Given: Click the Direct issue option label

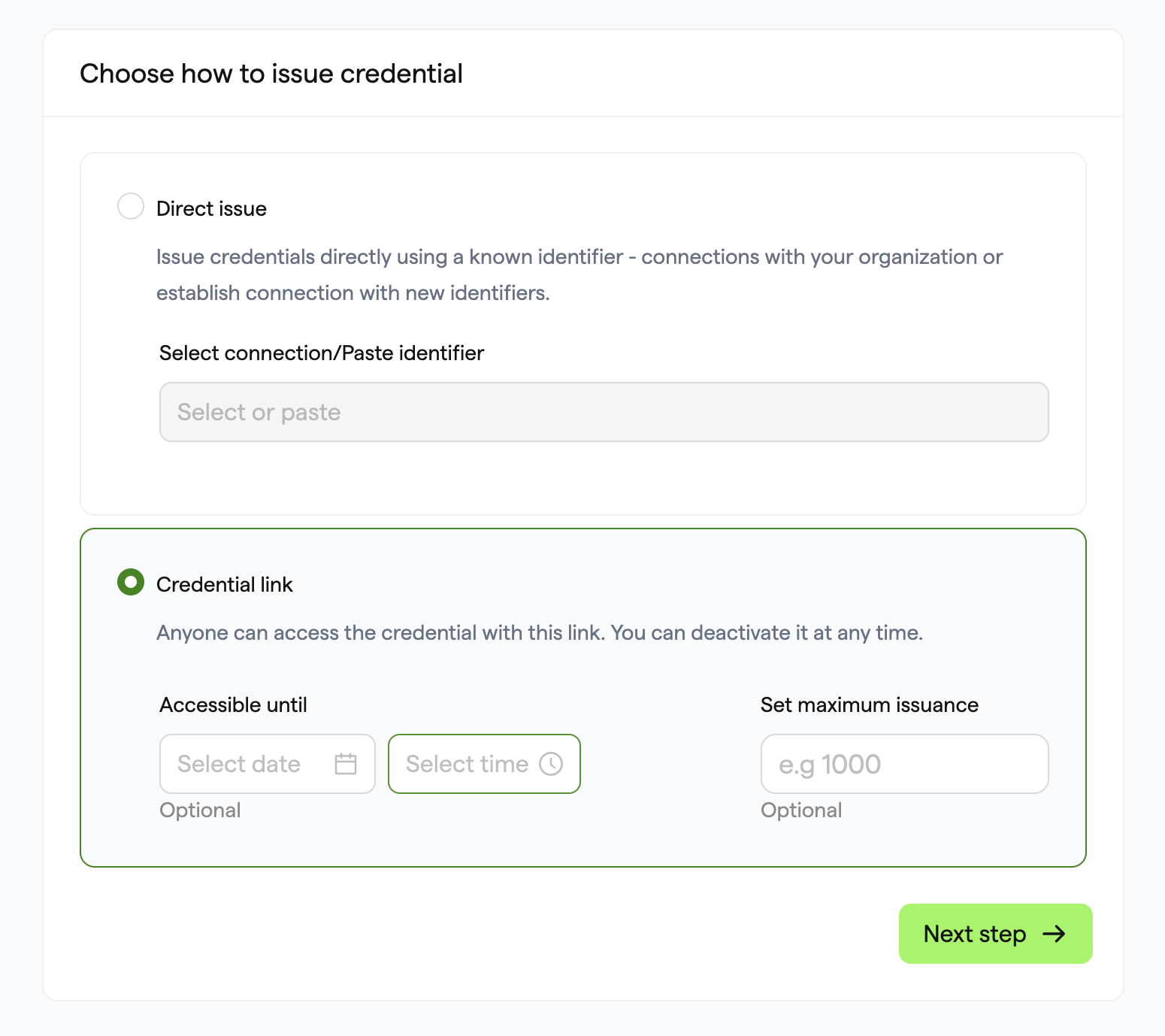Looking at the screenshot, I should click(x=211, y=208).
